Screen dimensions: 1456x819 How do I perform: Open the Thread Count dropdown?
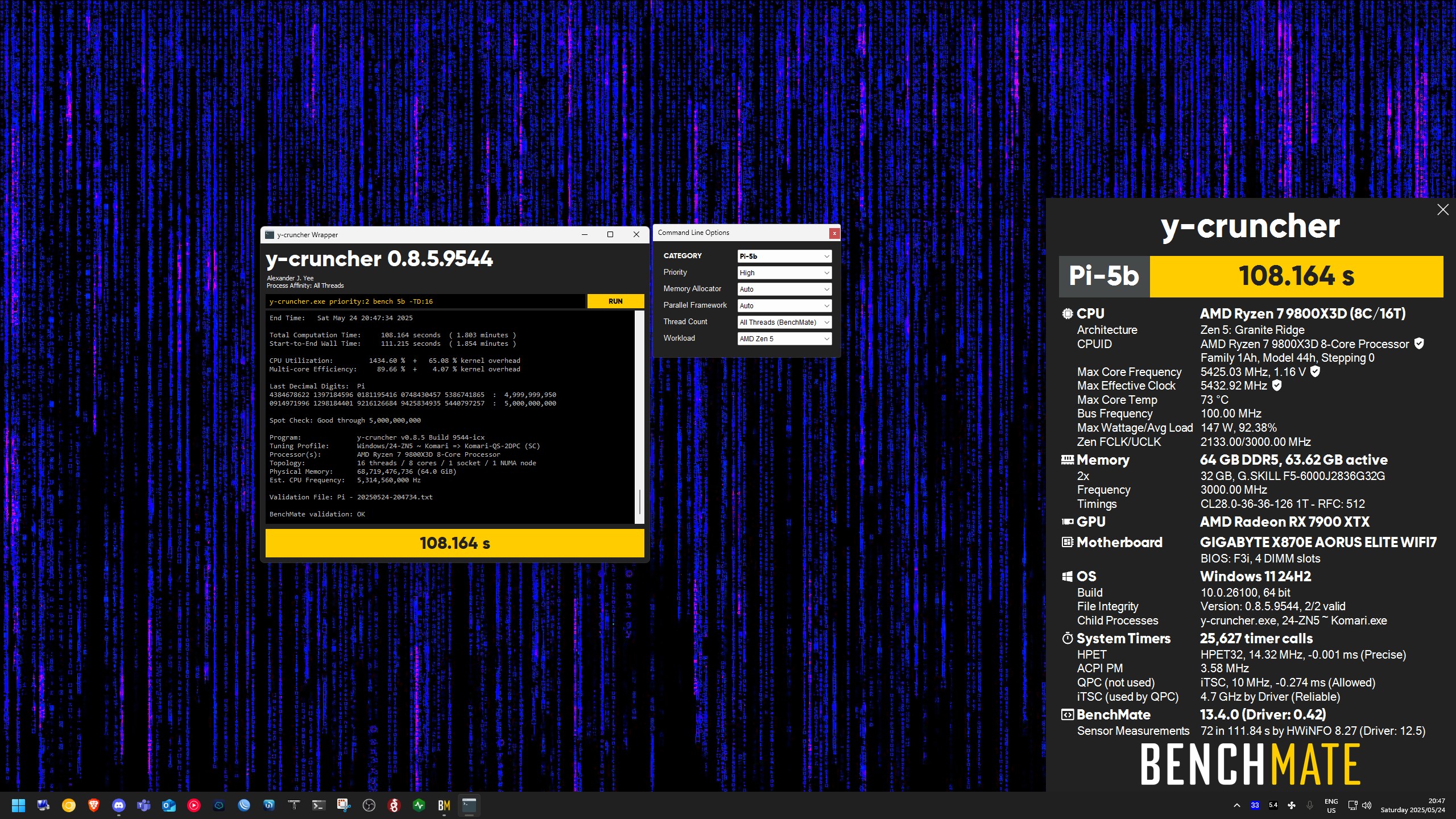click(784, 322)
